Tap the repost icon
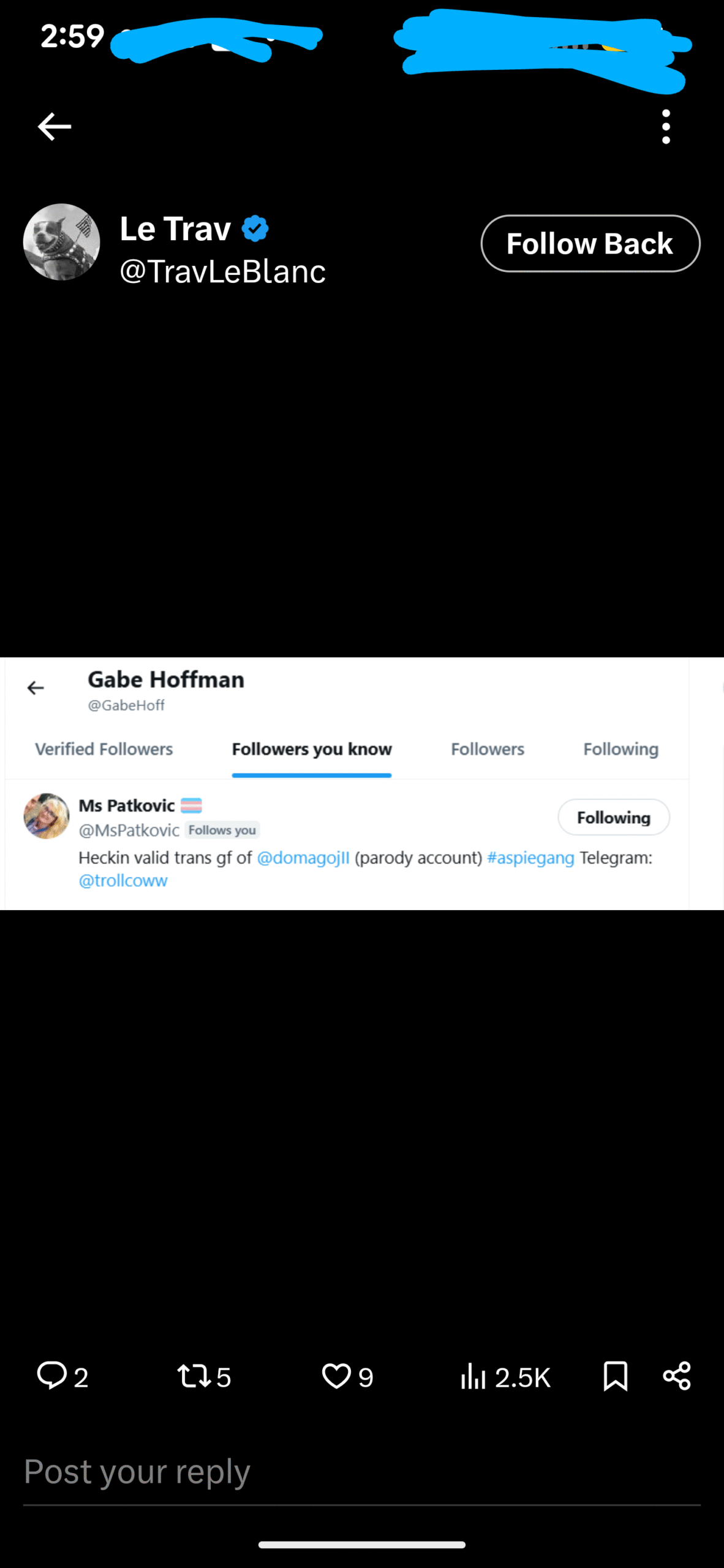 click(x=194, y=1376)
